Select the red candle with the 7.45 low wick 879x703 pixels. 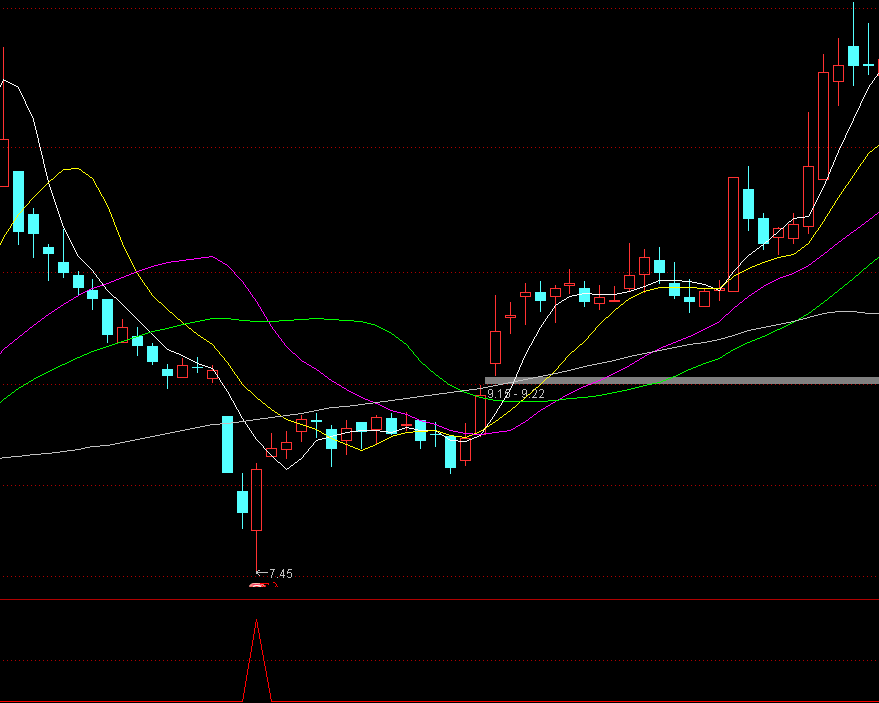(257, 500)
